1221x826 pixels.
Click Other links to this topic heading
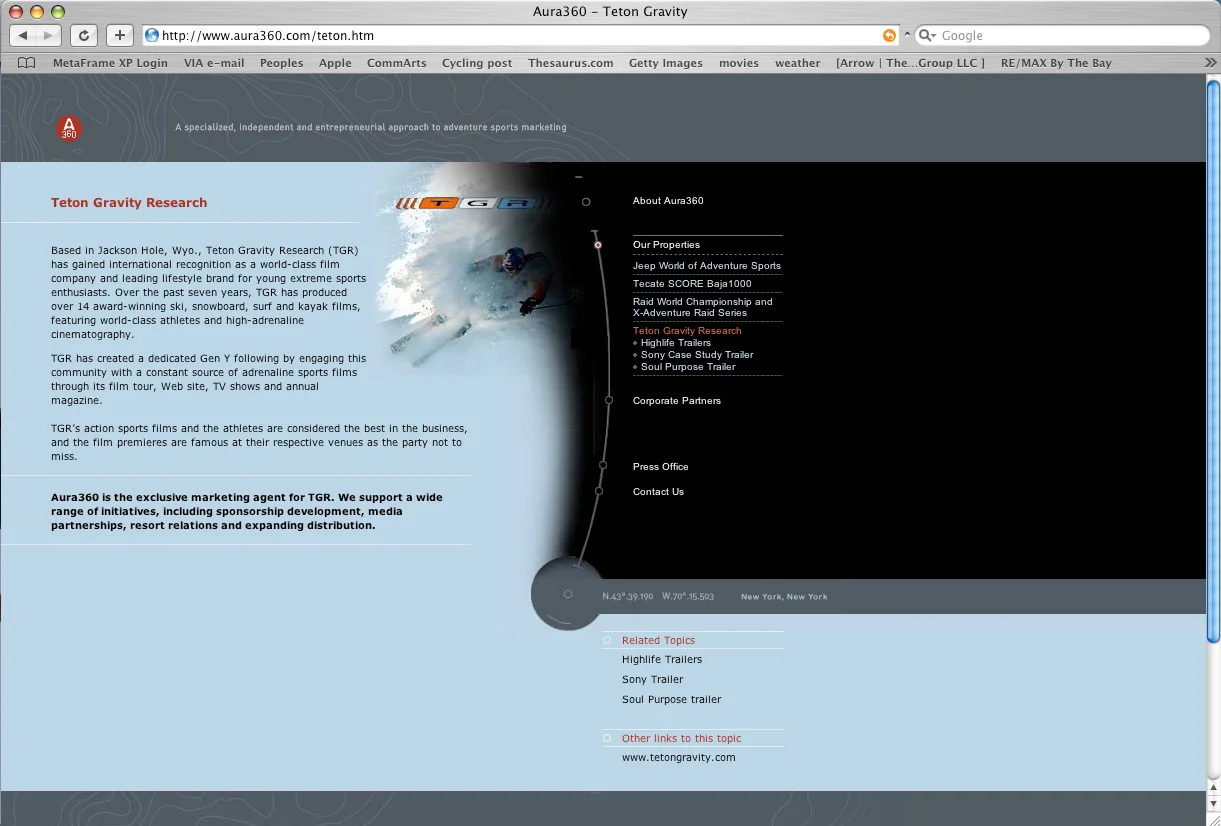[682, 739]
